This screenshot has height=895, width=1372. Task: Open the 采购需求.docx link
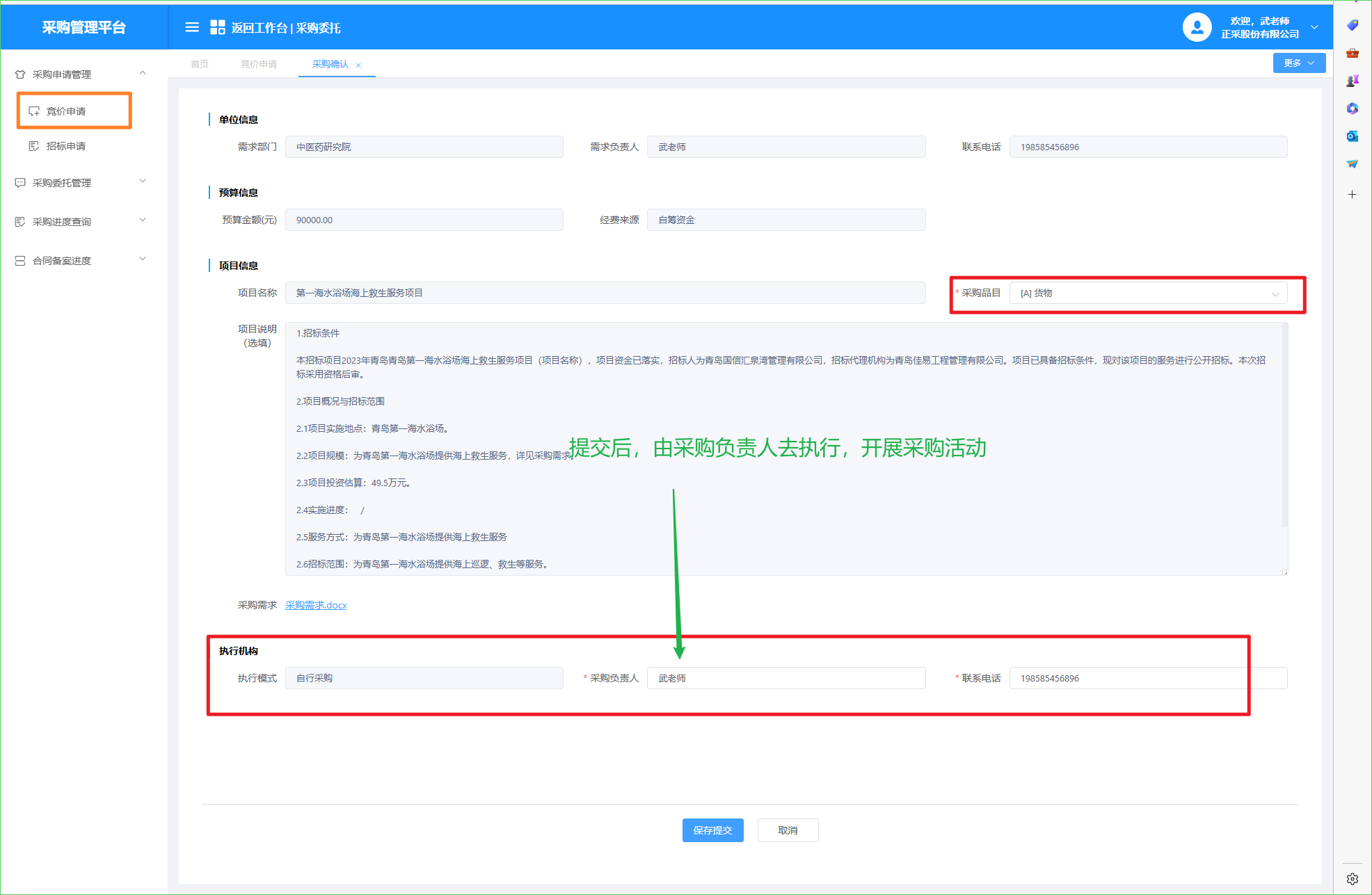316,605
